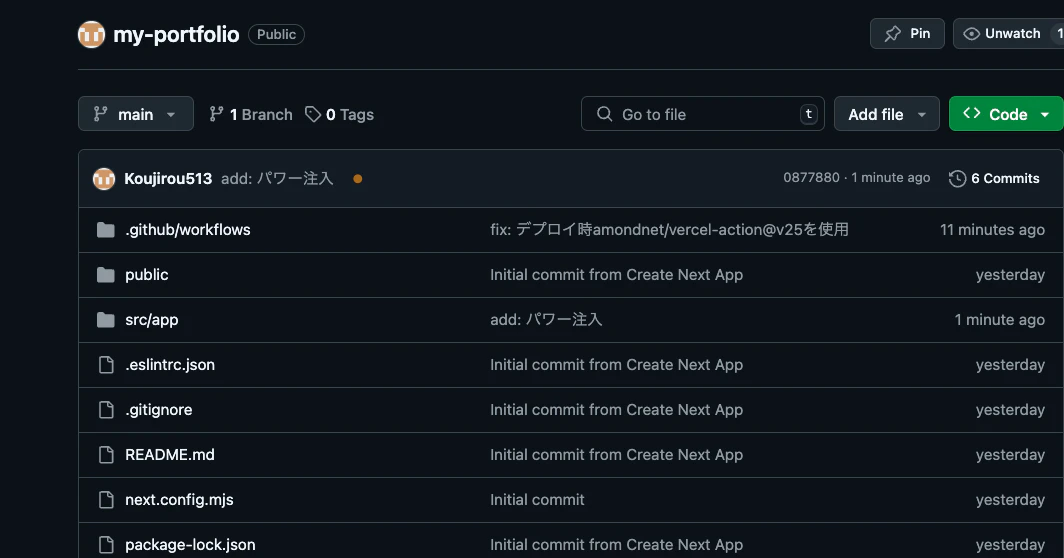Open the .github/workflows folder icon

(106, 230)
